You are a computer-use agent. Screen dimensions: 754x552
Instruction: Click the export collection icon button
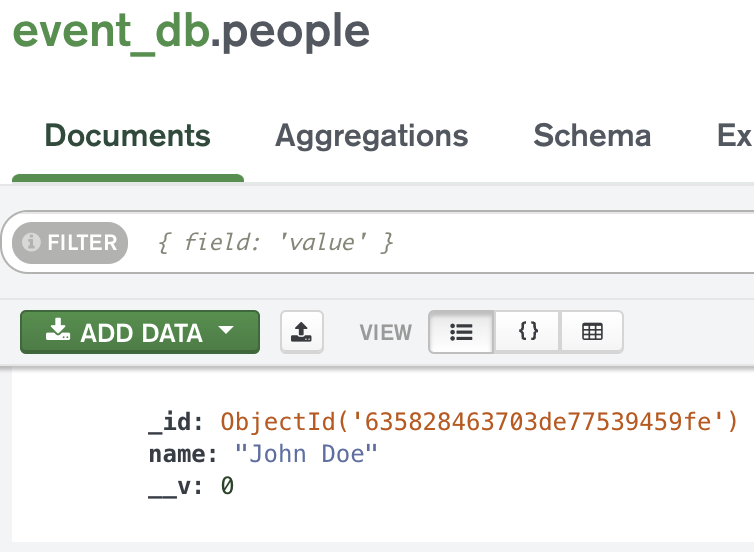[x=301, y=331]
